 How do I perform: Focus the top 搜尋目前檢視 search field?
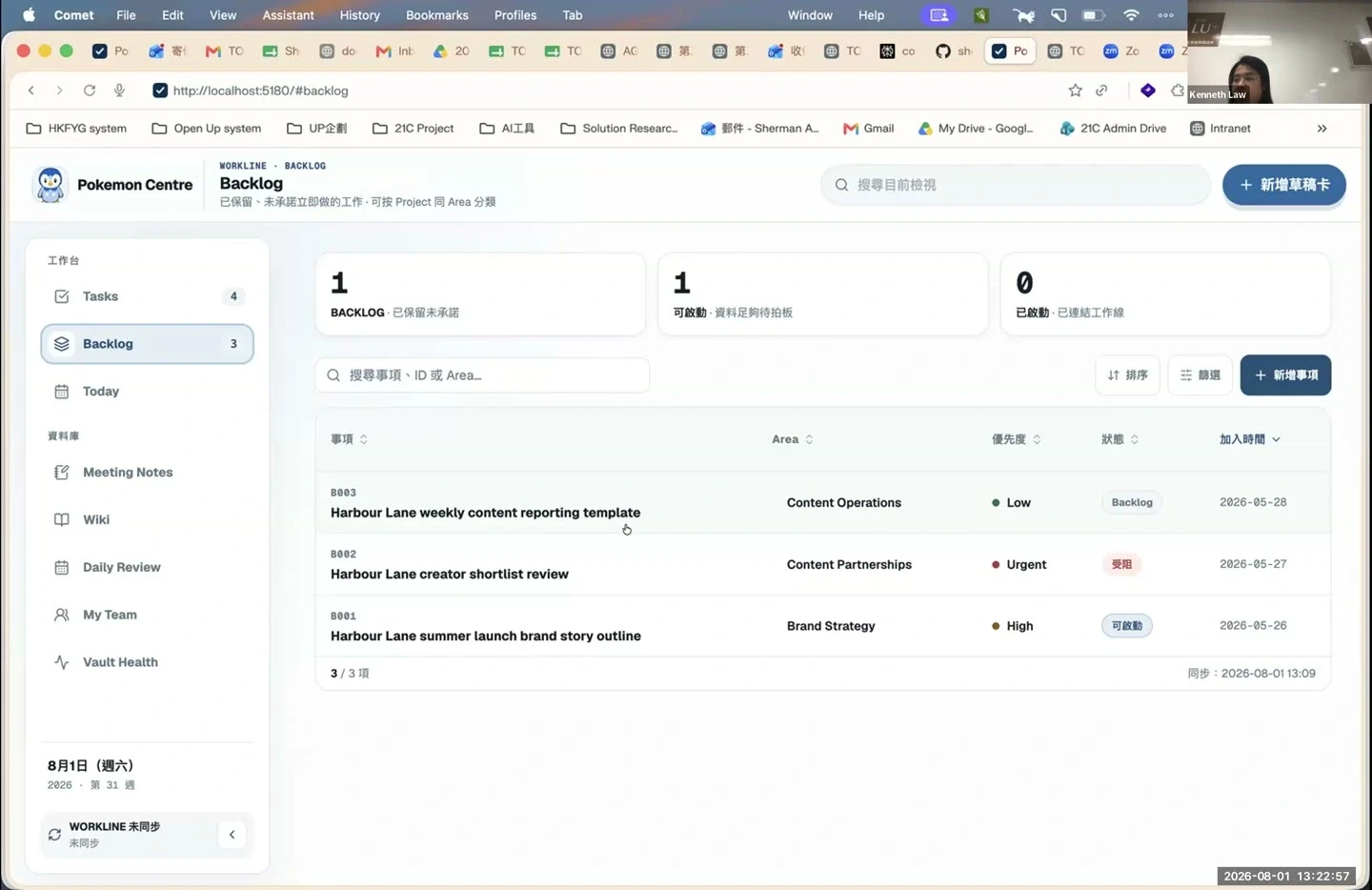(1016, 185)
